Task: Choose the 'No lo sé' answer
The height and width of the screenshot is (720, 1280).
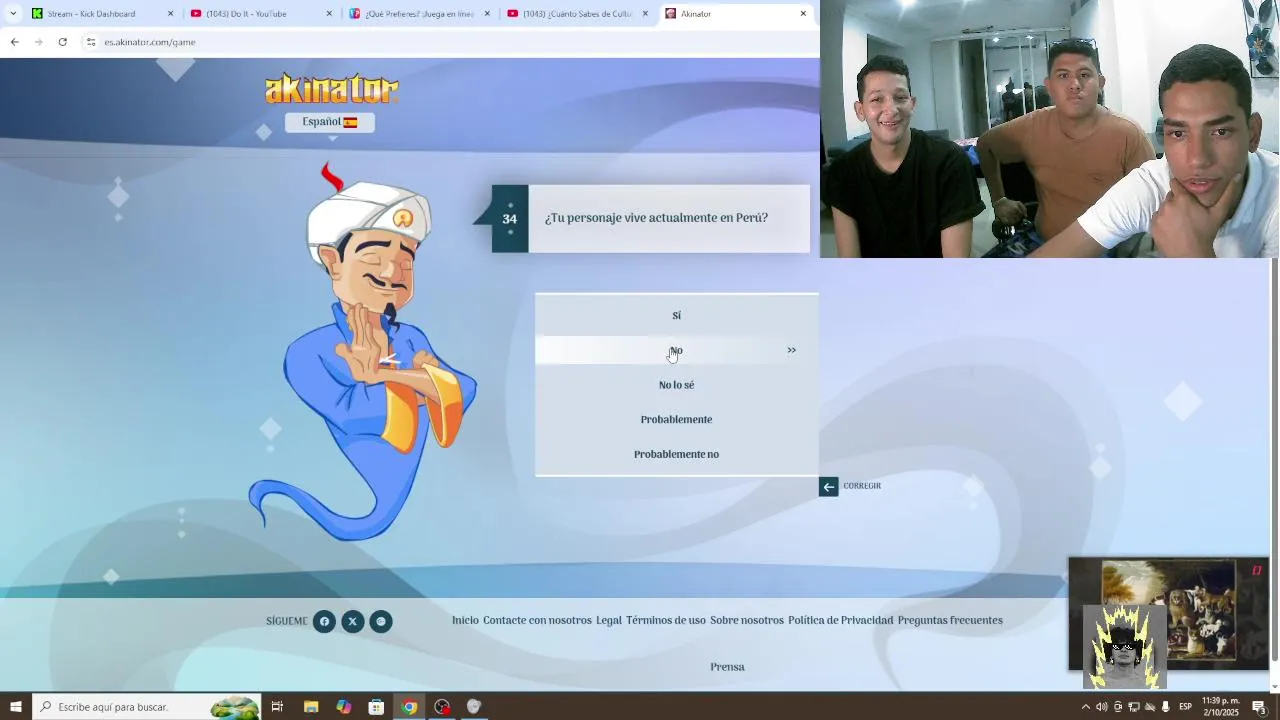Action: [x=676, y=385]
